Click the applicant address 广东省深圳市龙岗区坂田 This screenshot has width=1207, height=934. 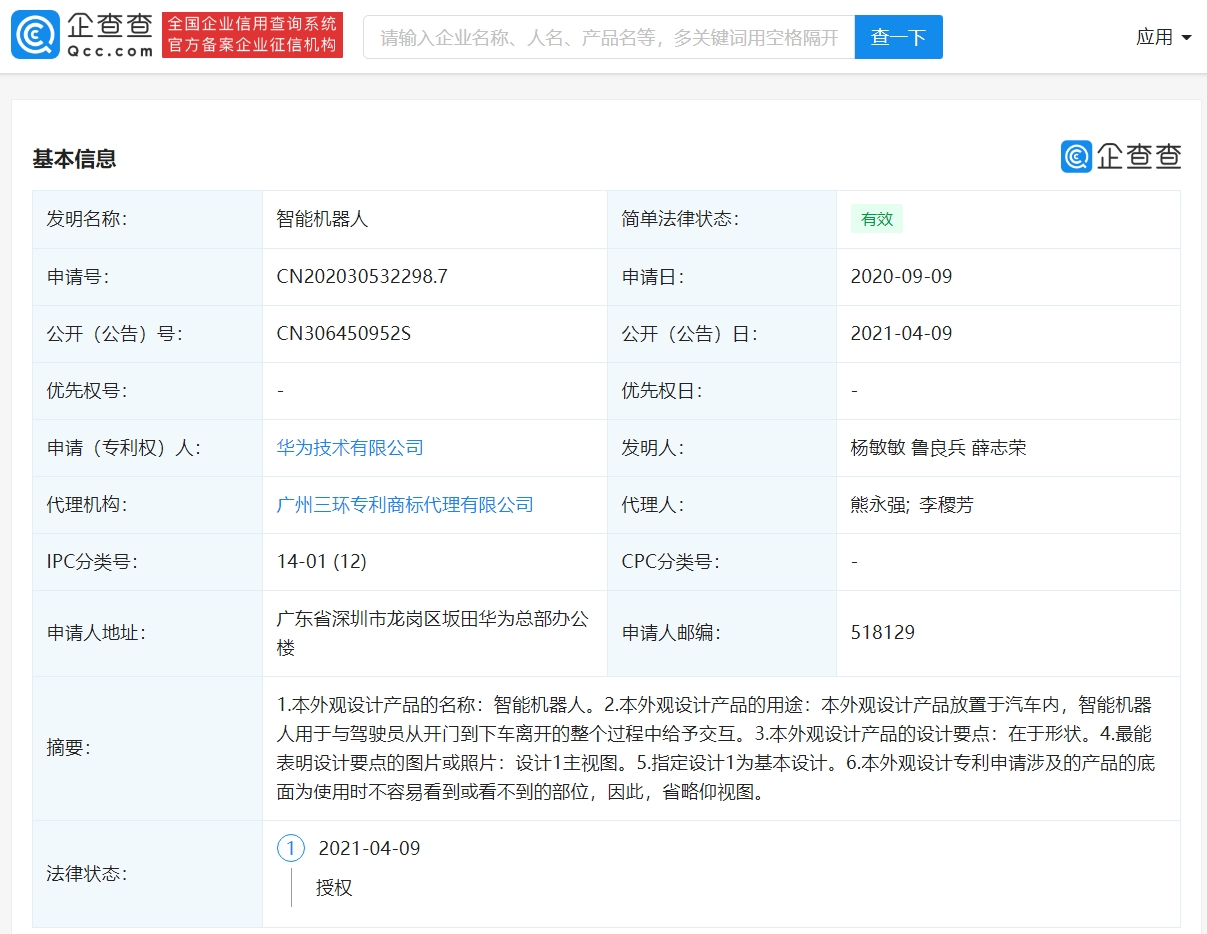pyautogui.click(x=433, y=633)
